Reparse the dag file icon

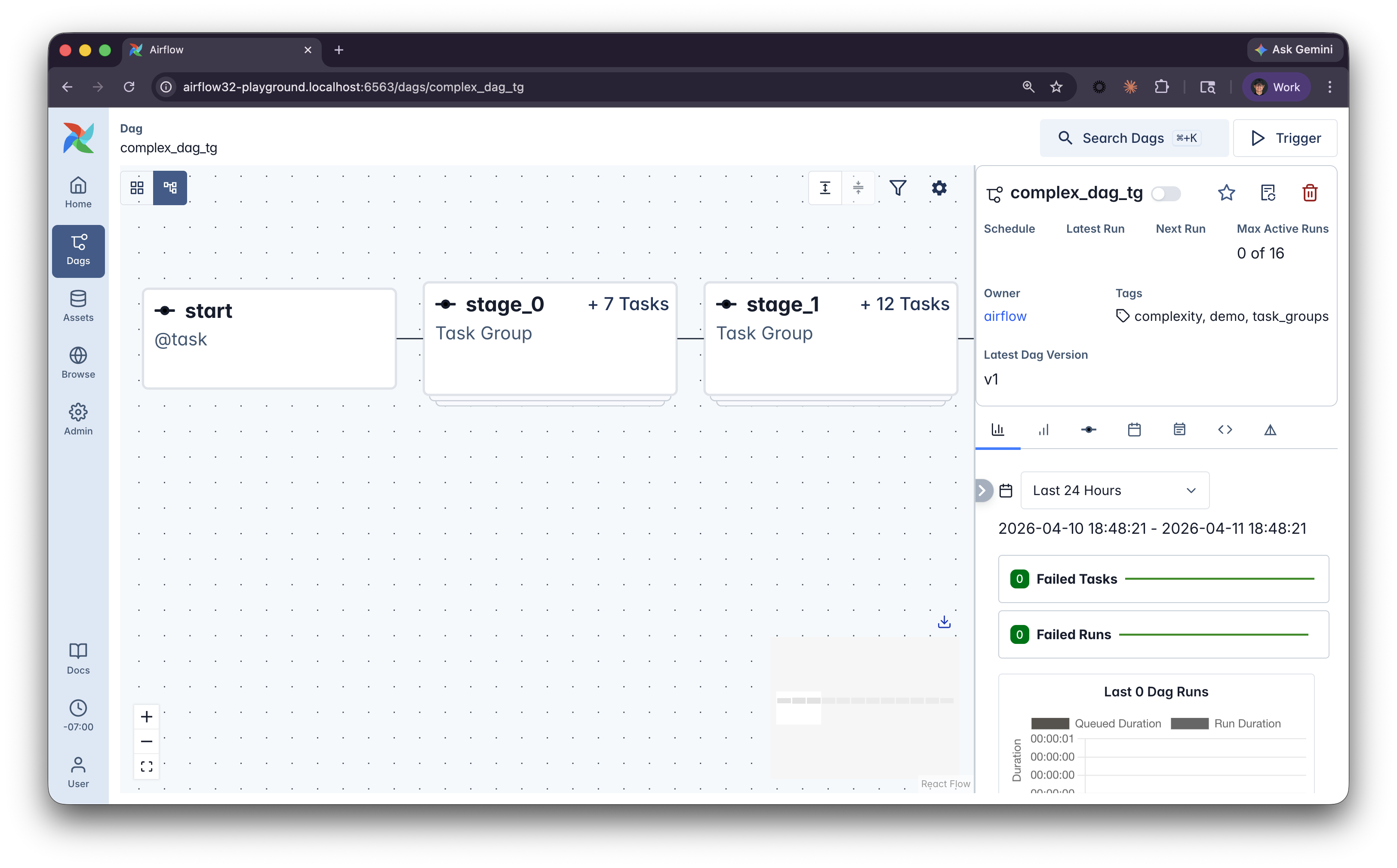click(1268, 193)
